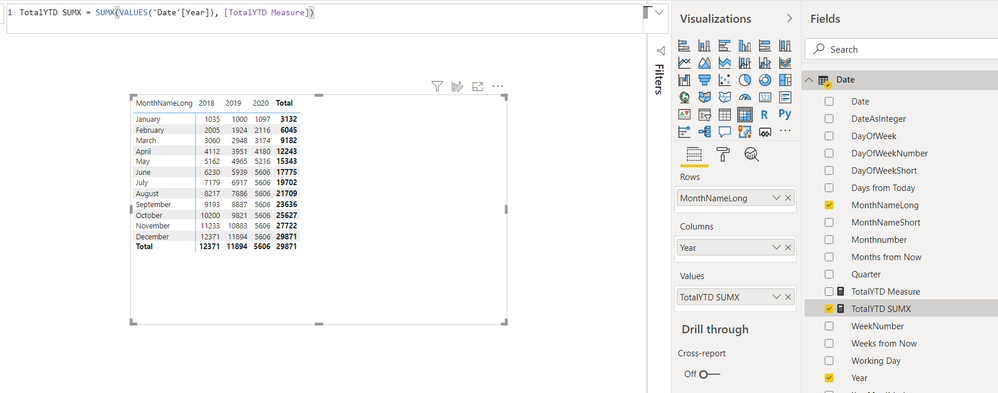Select the KPI visual
The width and height of the screenshot is (998, 393).
[x=684, y=115]
